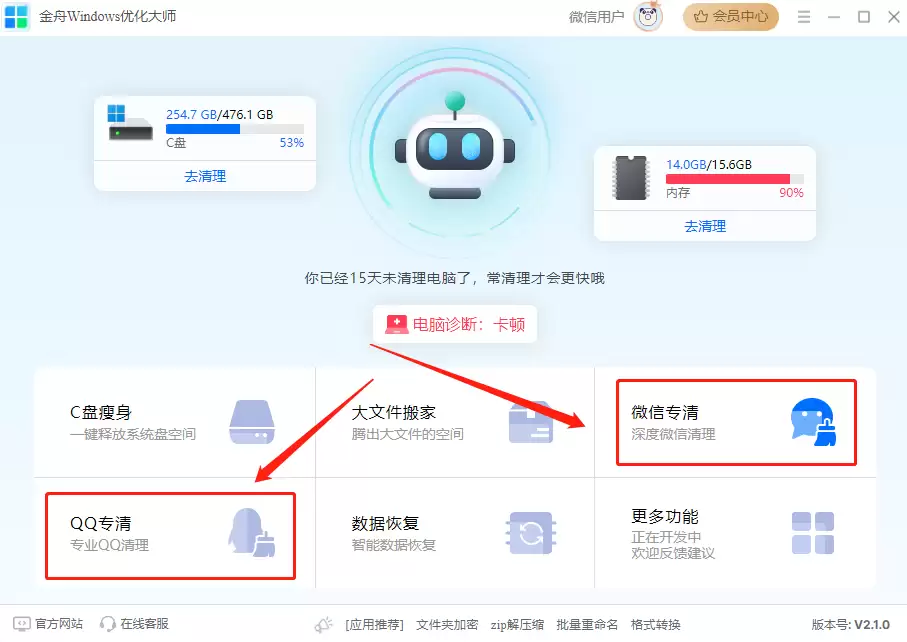
Task: Click the app logo in title bar
Action: coord(16,16)
